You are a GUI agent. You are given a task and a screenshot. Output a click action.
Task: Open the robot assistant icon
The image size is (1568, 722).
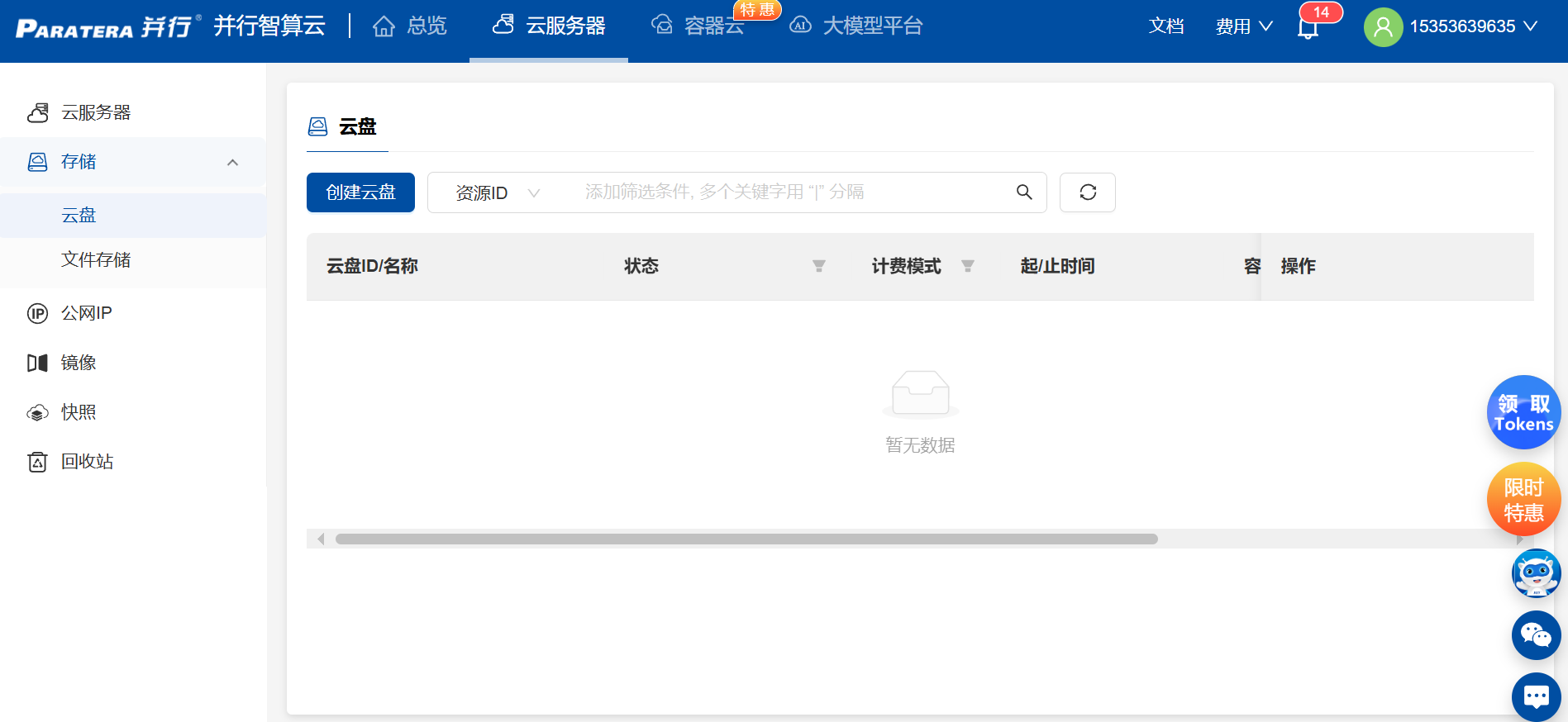click(1537, 573)
